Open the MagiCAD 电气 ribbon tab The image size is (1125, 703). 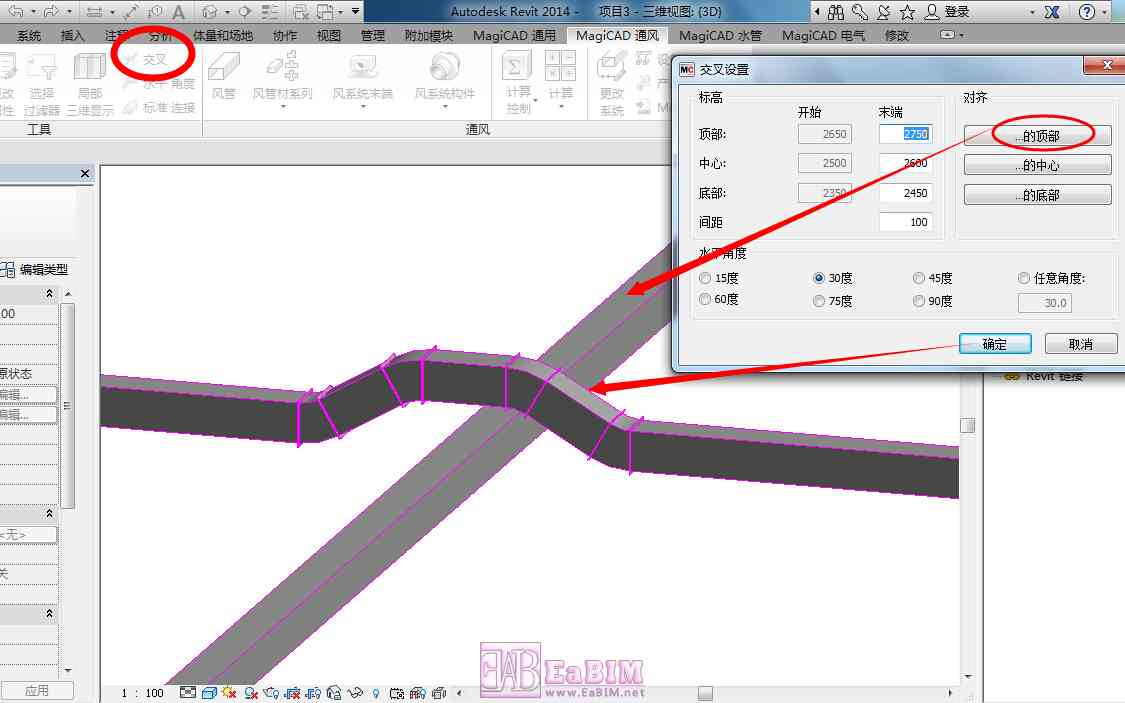(823, 35)
